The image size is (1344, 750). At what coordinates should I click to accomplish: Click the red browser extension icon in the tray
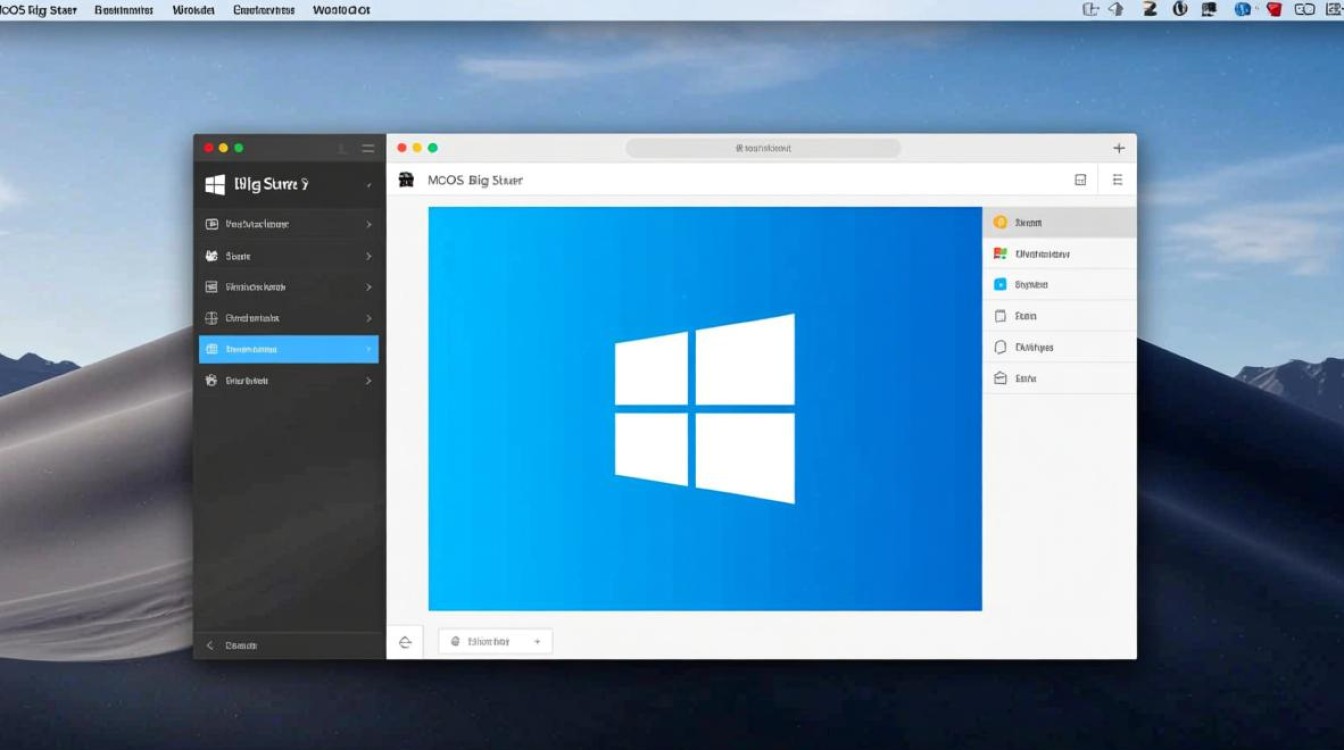(x=1274, y=9)
